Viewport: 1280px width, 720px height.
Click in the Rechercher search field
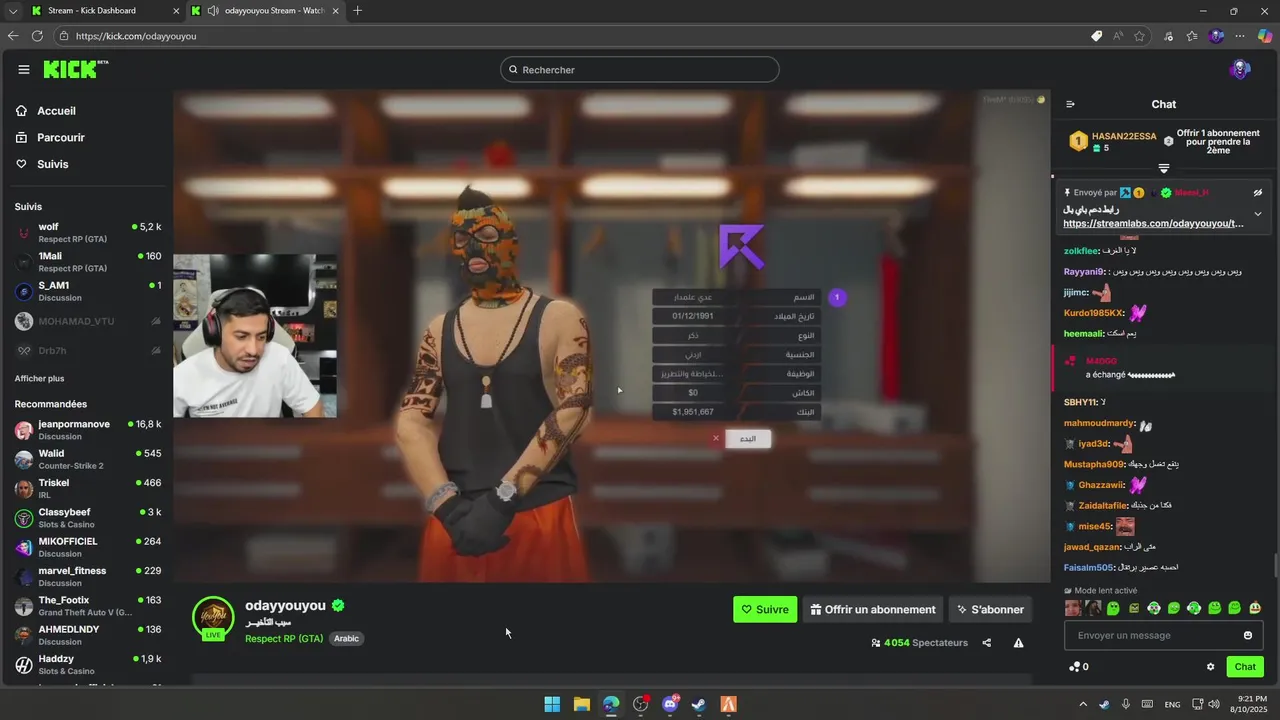[x=640, y=69]
